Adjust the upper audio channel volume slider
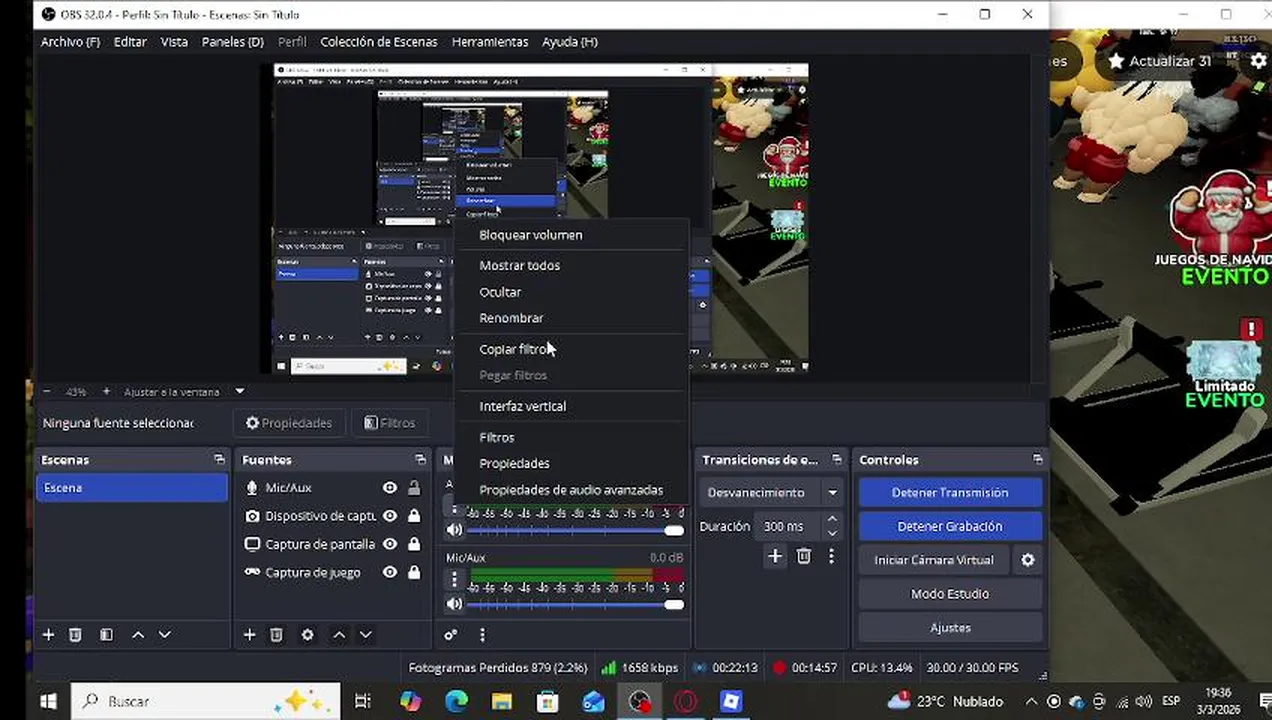The image size is (1272, 720). pyautogui.click(x=575, y=530)
